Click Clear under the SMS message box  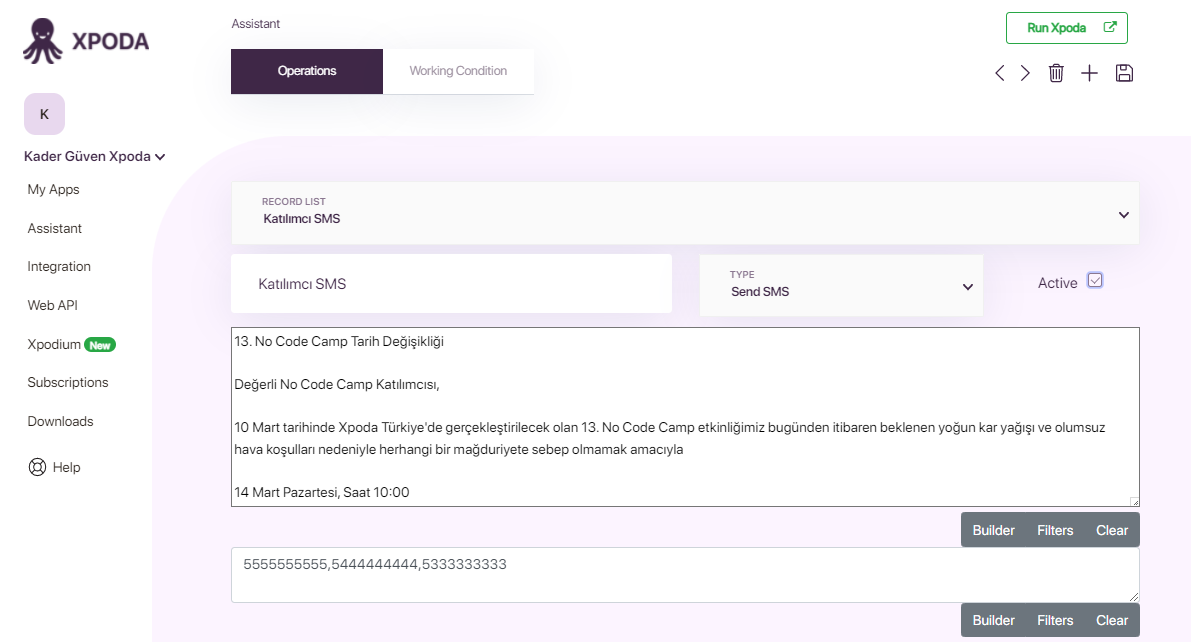click(x=1112, y=530)
